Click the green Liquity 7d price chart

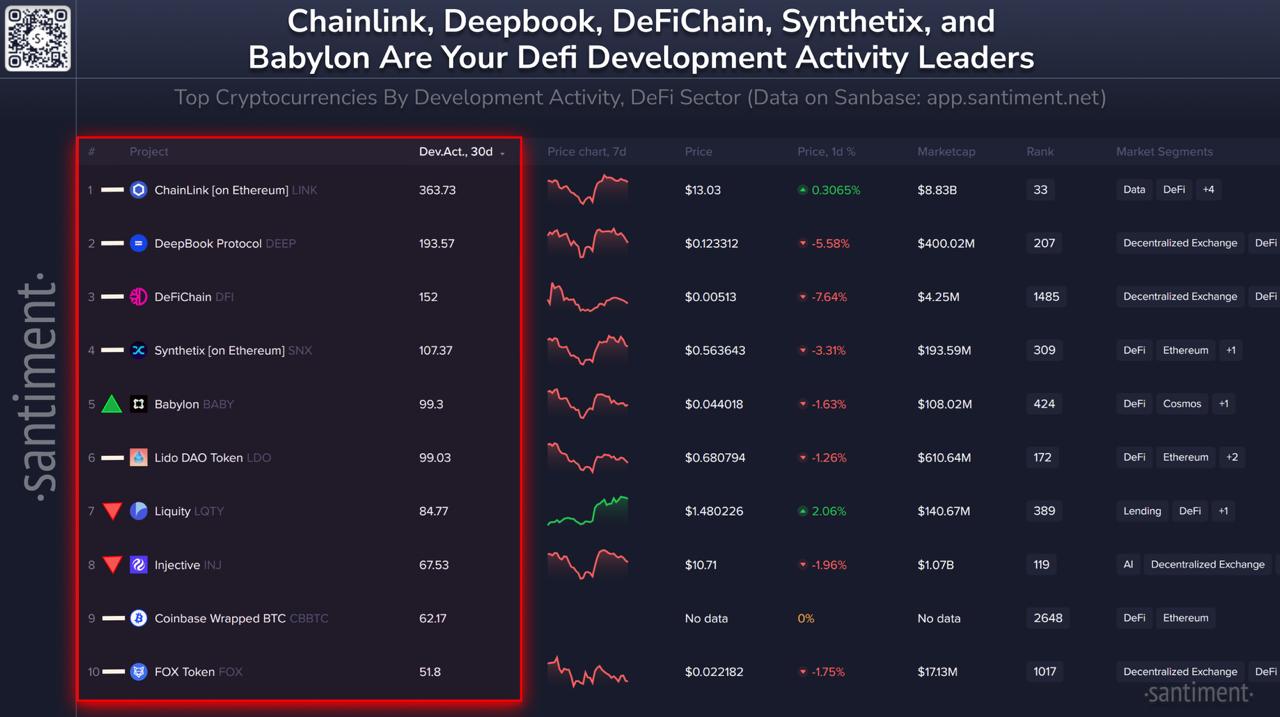coord(588,510)
